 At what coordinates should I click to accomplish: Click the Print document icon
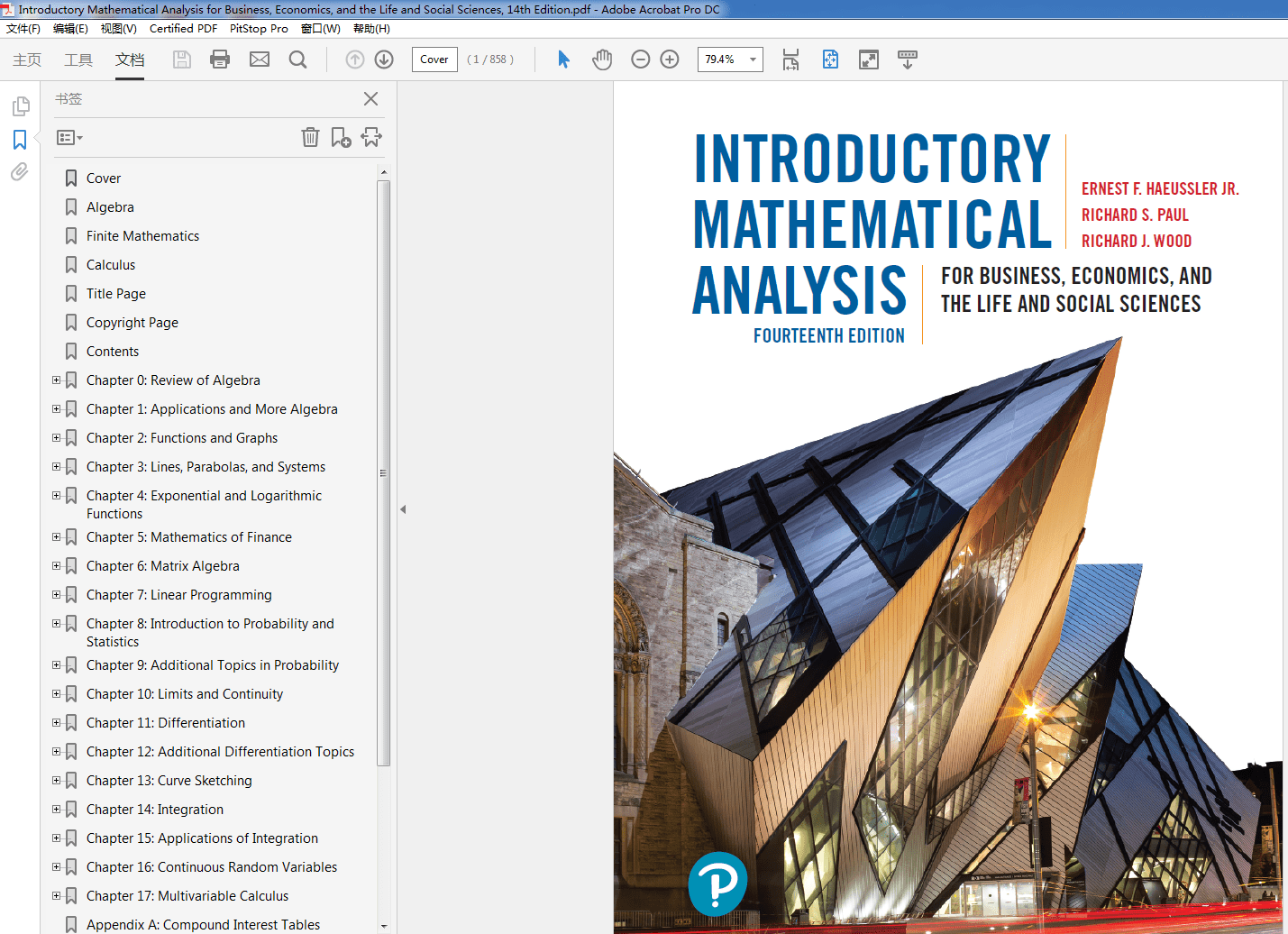point(220,60)
